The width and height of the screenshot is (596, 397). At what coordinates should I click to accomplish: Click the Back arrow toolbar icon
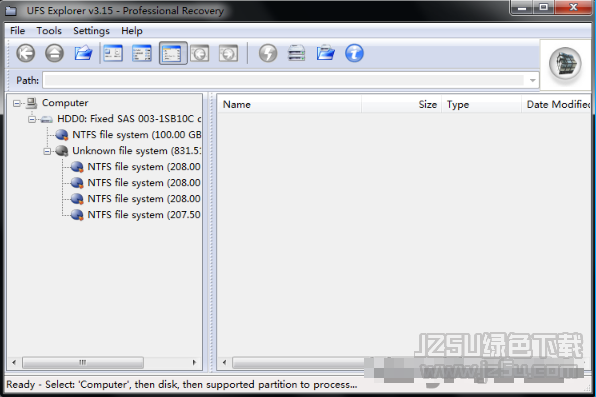click(x=25, y=53)
